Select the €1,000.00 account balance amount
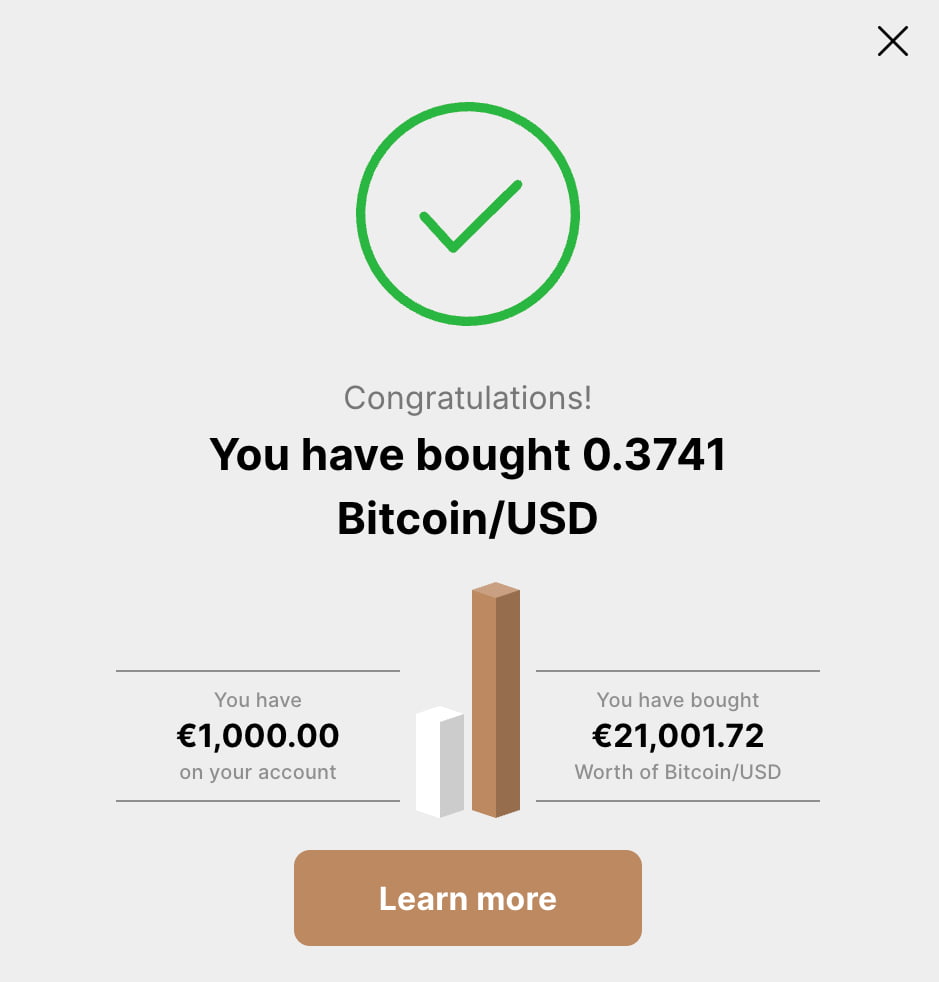Screen dimensions: 939x982 tap(258, 736)
